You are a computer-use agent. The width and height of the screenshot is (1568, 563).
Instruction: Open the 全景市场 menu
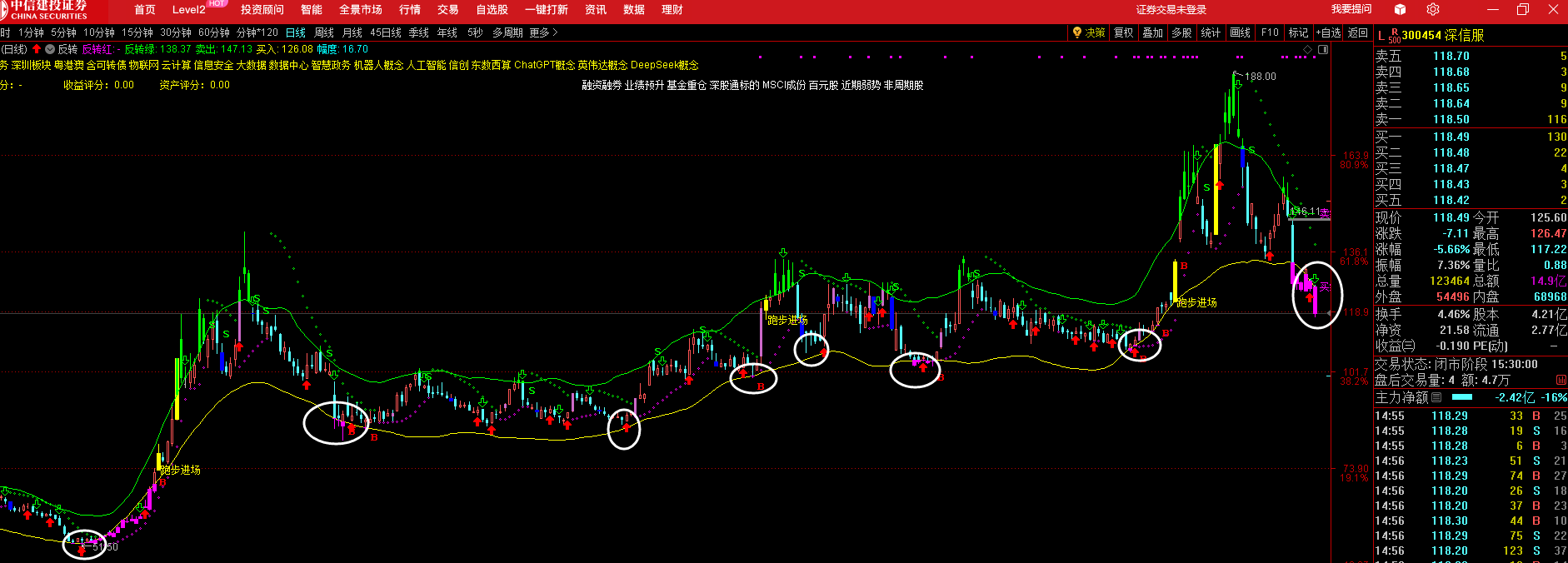[x=361, y=10]
